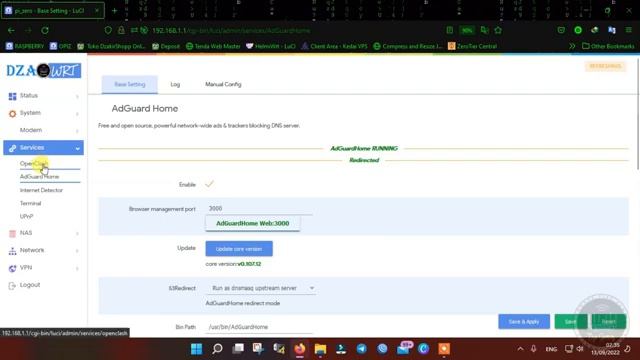Click Update core version button

pyautogui.click(x=239, y=249)
